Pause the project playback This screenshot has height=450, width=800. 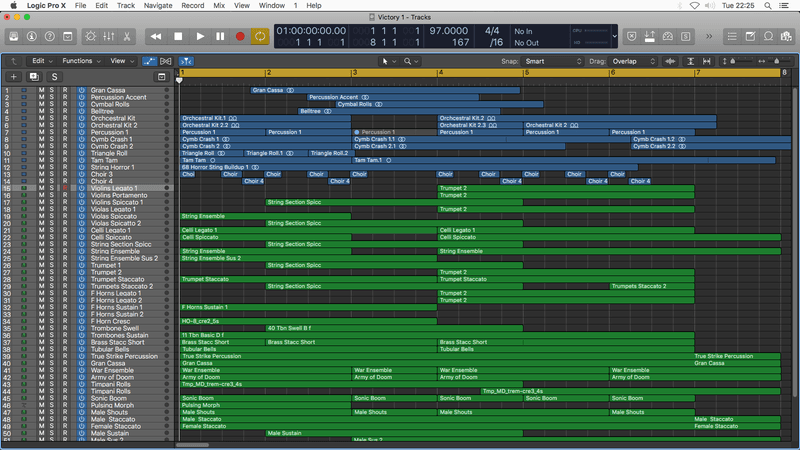(x=220, y=36)
